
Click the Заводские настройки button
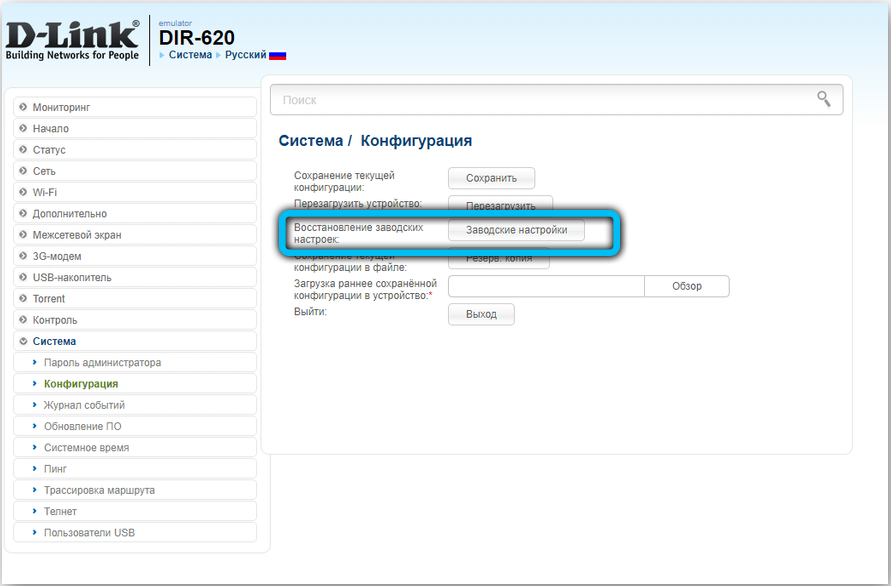click(x=517, y=230)
